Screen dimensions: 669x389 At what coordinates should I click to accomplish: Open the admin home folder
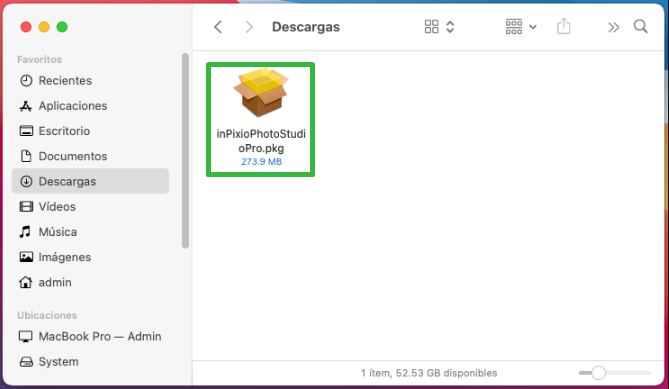tap(90, 282)
